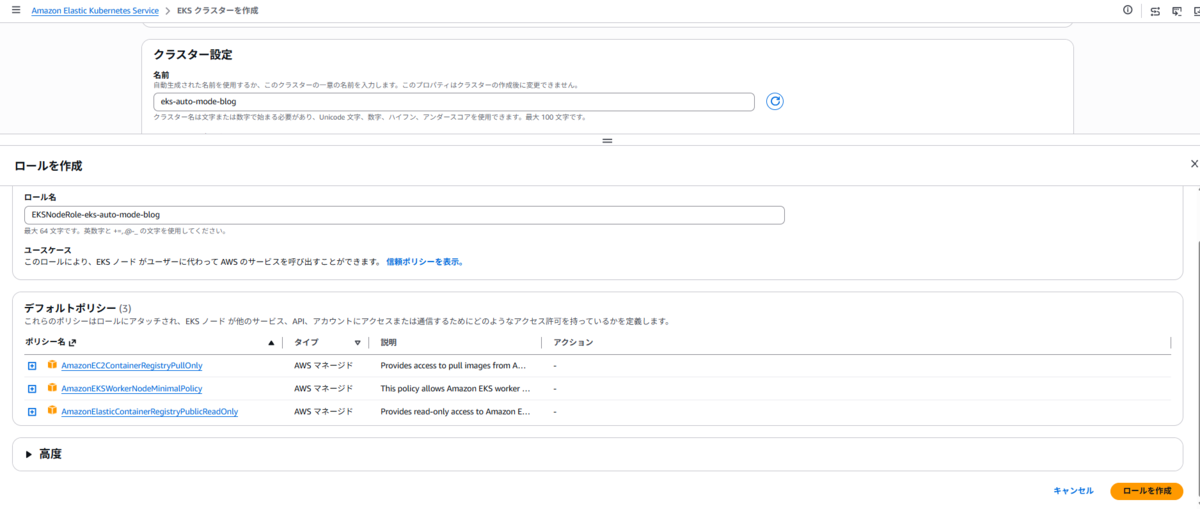
Task: Click the split panel resize handle
Action: pyautogui.click(x=606, y=141)
